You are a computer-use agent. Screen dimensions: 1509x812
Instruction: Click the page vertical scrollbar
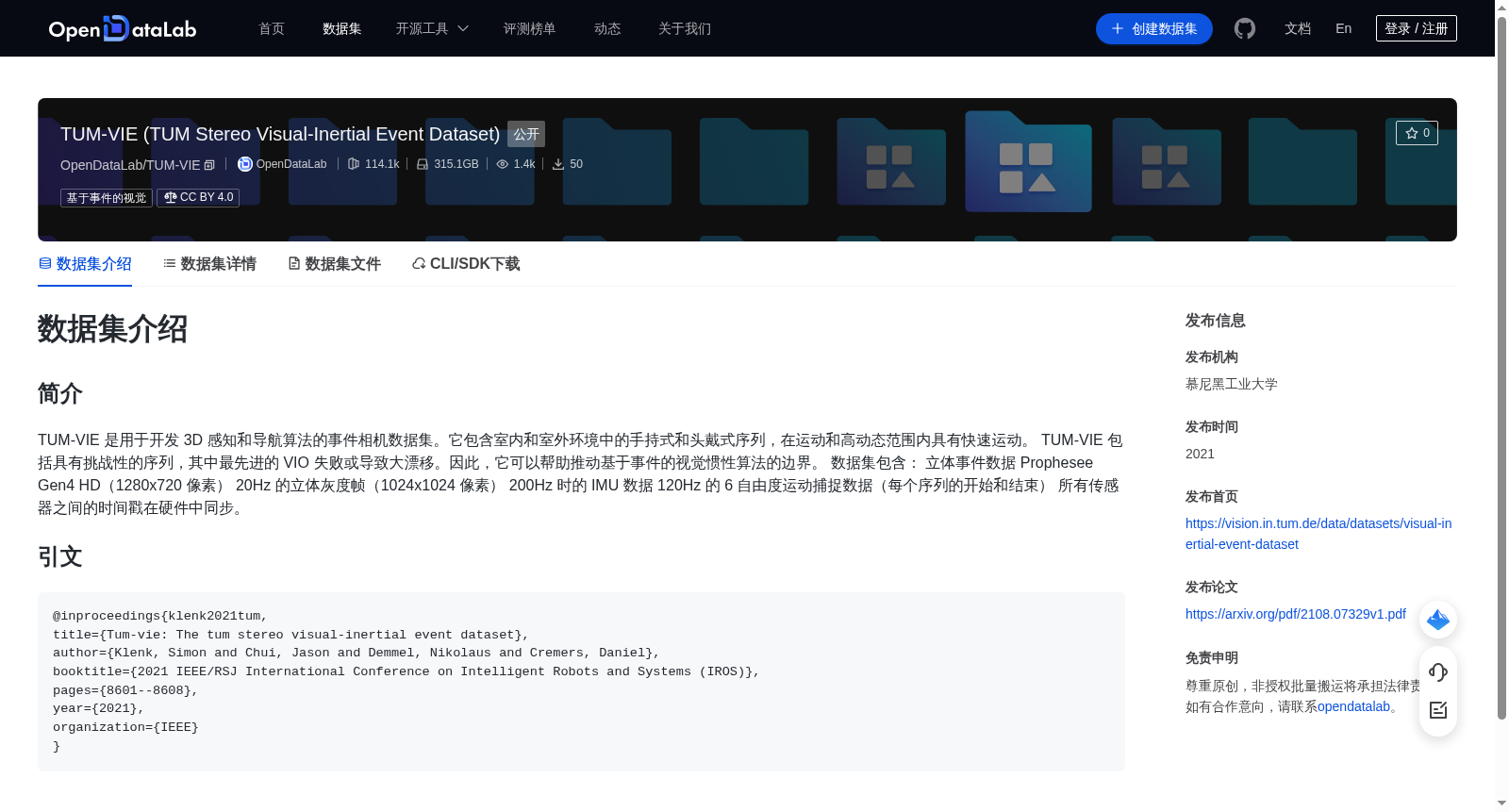[1501, 368]
